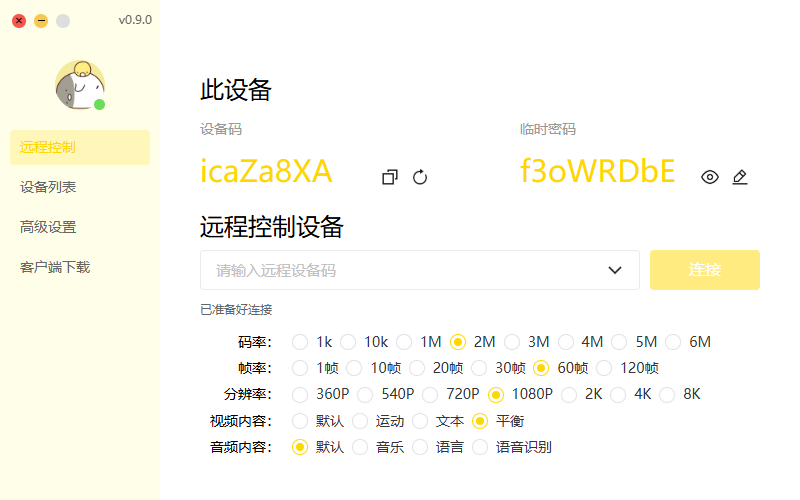Select 1帧 frame rate
The image size is (800, 500).
tap(300, 368)
